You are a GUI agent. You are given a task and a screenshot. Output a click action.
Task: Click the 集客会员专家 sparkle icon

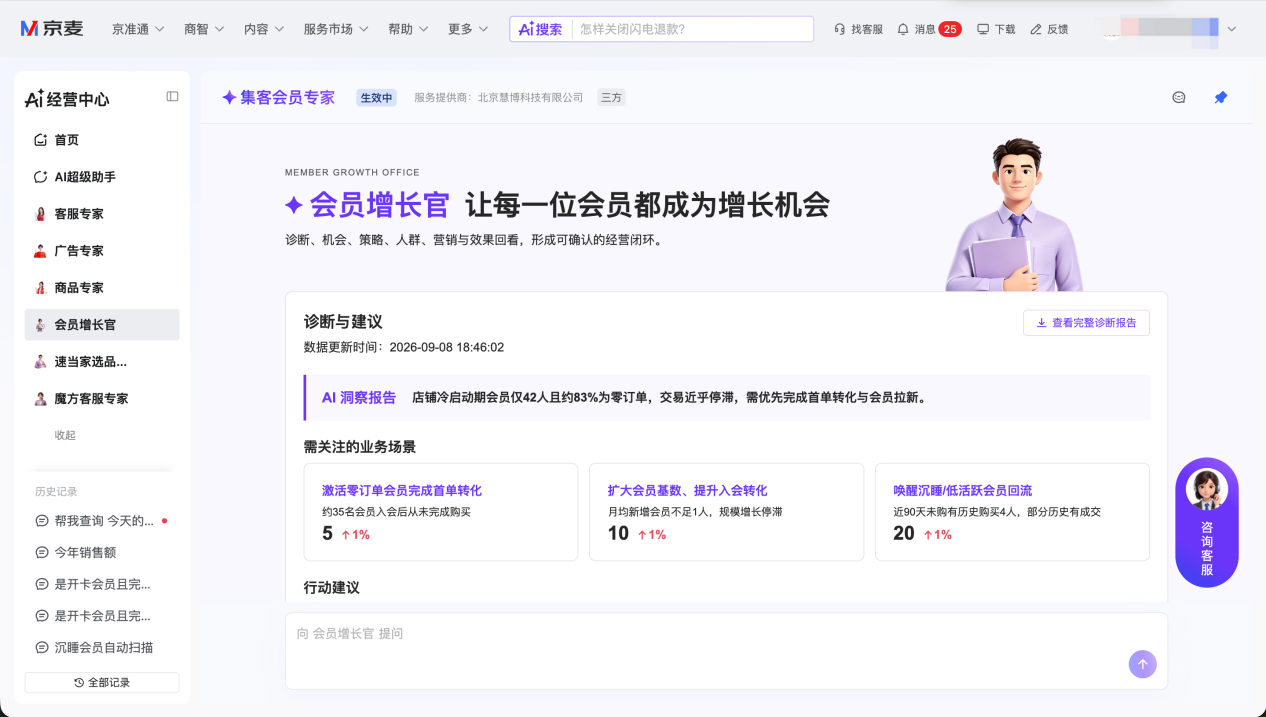tap(229, 97)
